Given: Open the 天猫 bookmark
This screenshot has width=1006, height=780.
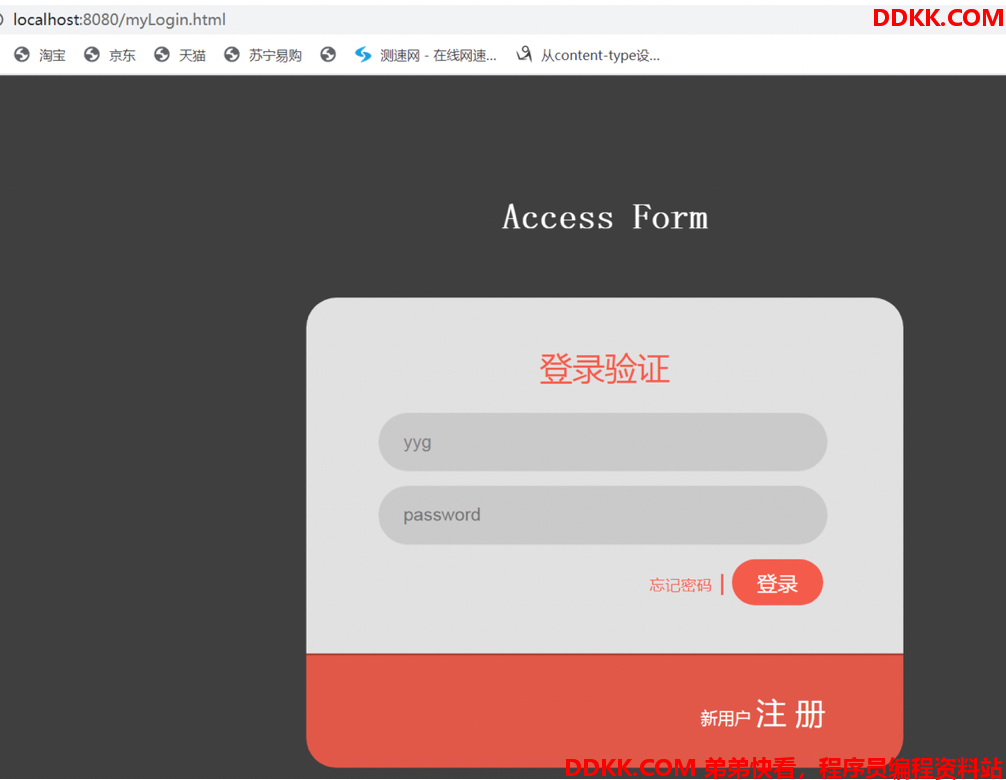Looking at the screenshot, I should point(180,55).
